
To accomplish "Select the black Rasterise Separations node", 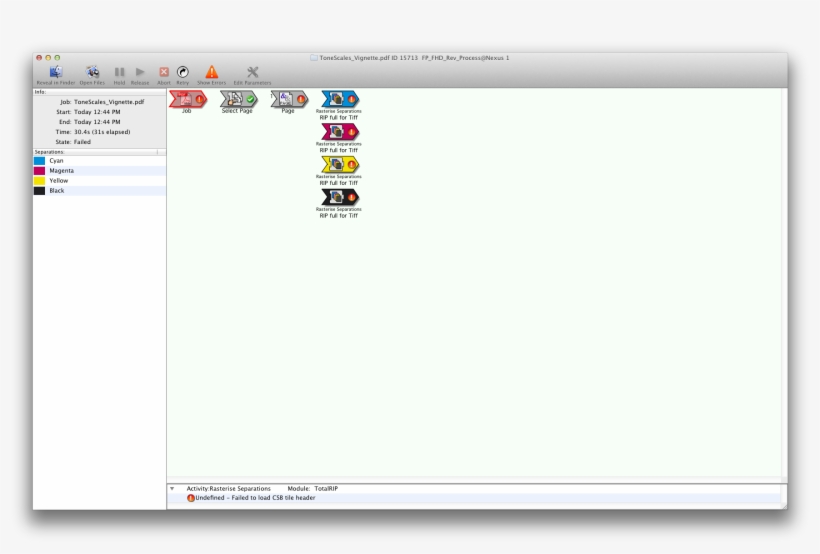I will (339, 197).
